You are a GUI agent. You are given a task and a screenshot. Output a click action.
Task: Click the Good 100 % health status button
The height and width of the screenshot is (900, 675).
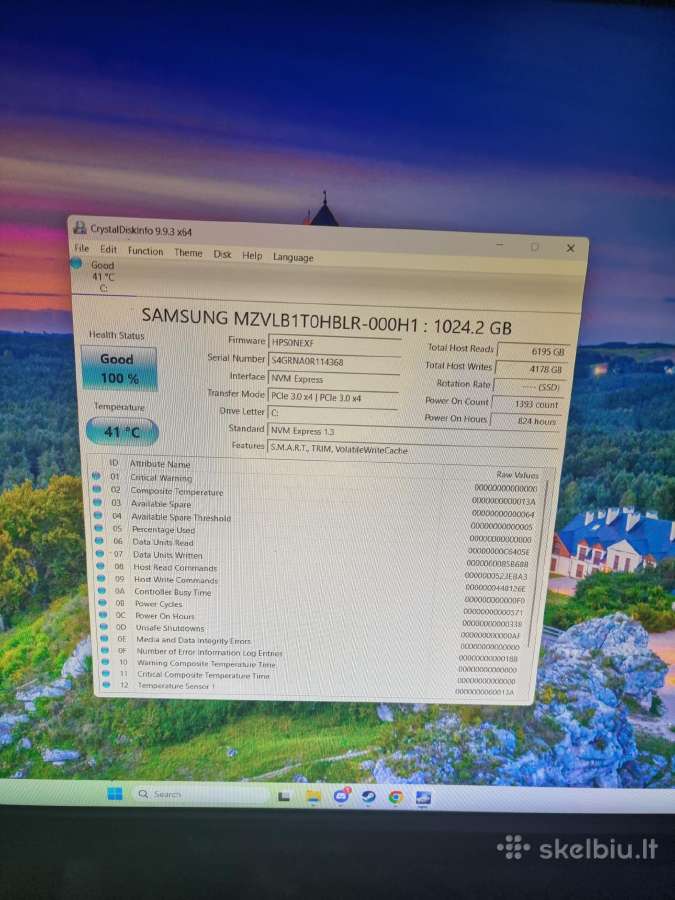tap(119, 368)
